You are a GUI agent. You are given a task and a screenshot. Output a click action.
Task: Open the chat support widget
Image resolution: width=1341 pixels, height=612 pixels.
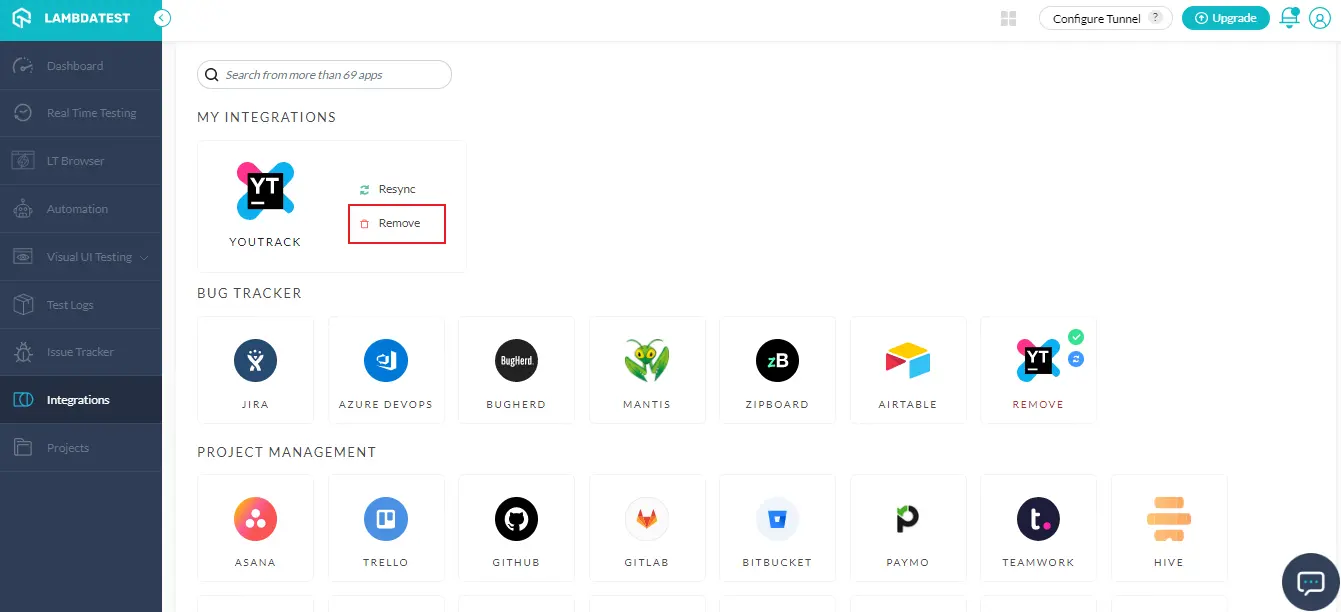tap(1310, 582)
